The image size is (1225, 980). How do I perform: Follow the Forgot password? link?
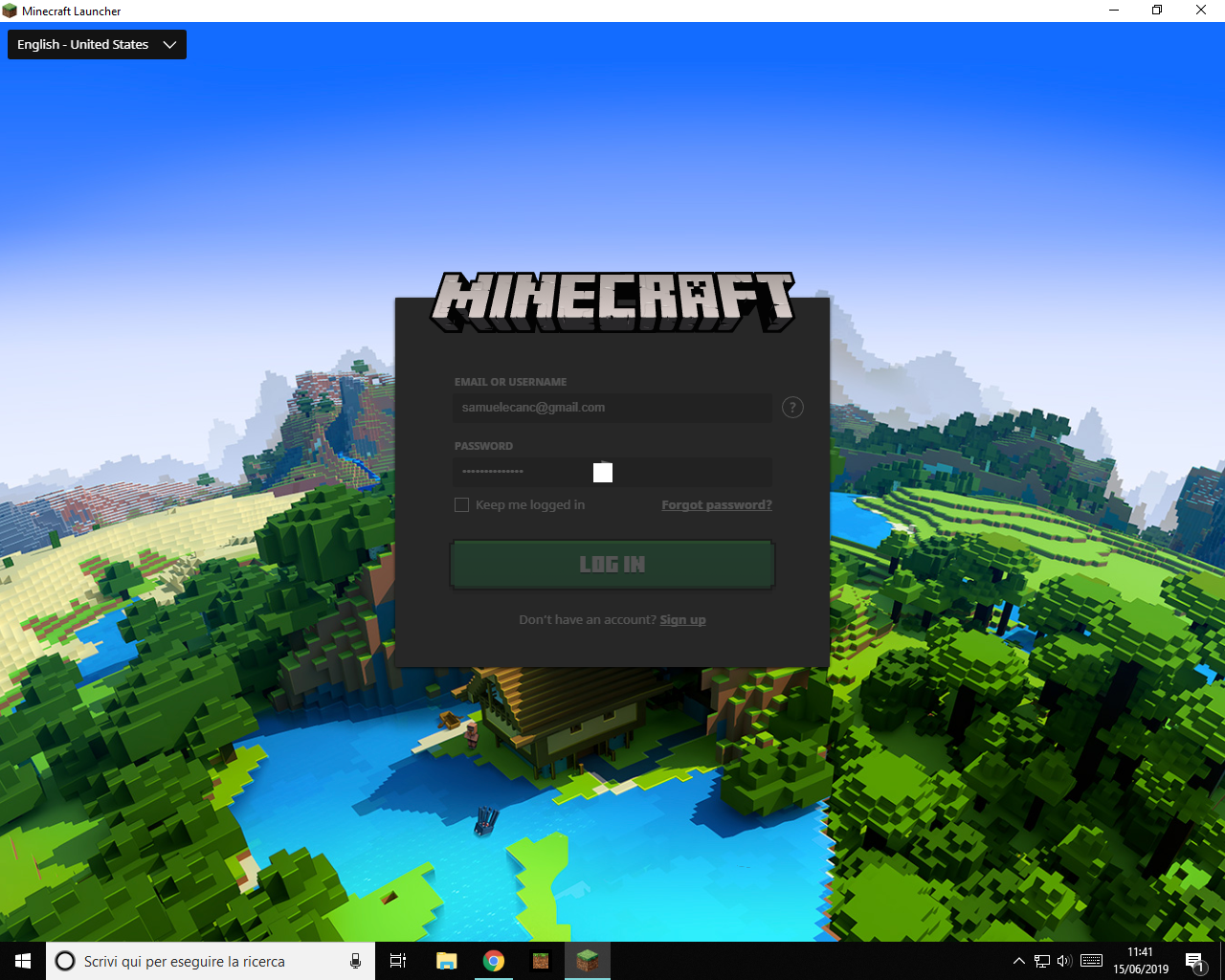pyautogui.click(x=717, y=505)
